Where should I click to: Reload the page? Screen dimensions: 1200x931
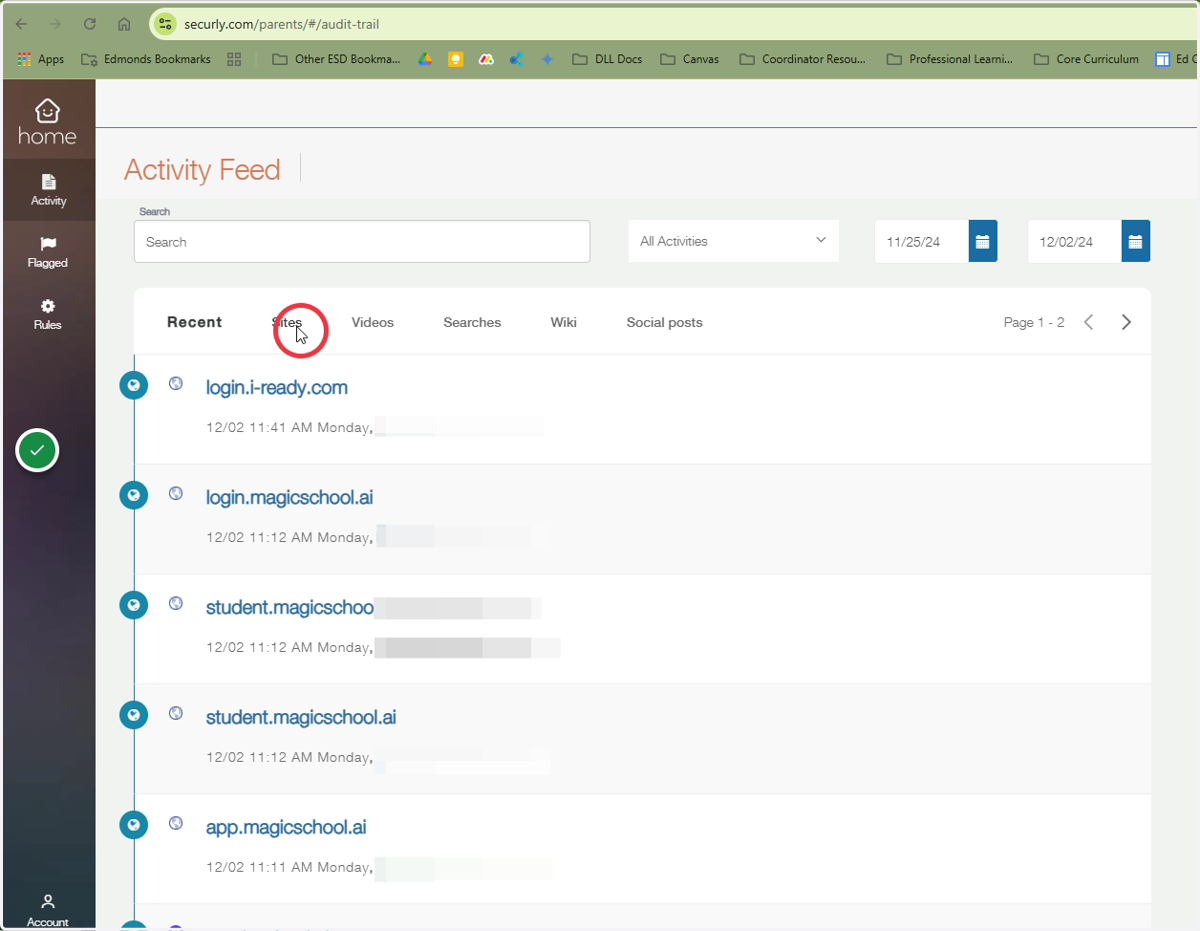click(90, 24)
